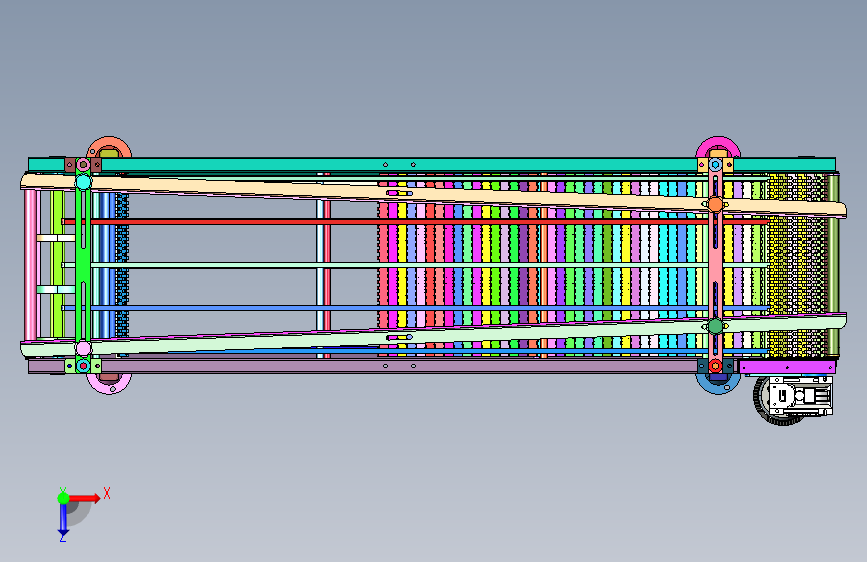Screen dimensions: 867x562
Task: Select the pale green lower diagonal guide rail
Action: (434, 336)
